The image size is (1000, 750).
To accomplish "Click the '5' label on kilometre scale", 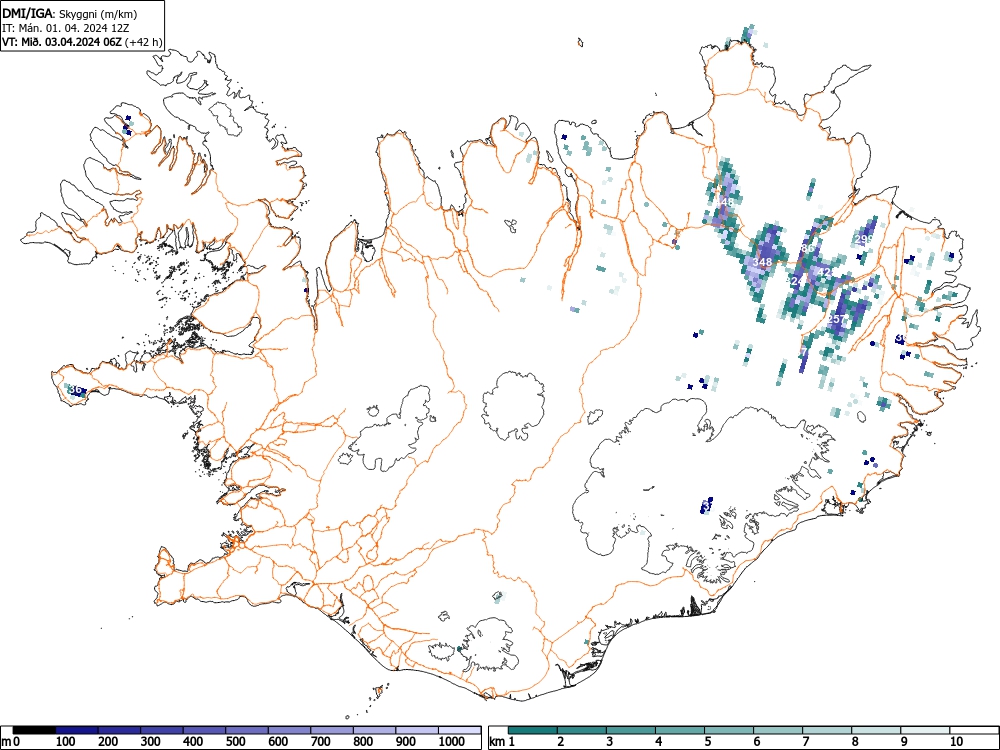I will [708, 742].
